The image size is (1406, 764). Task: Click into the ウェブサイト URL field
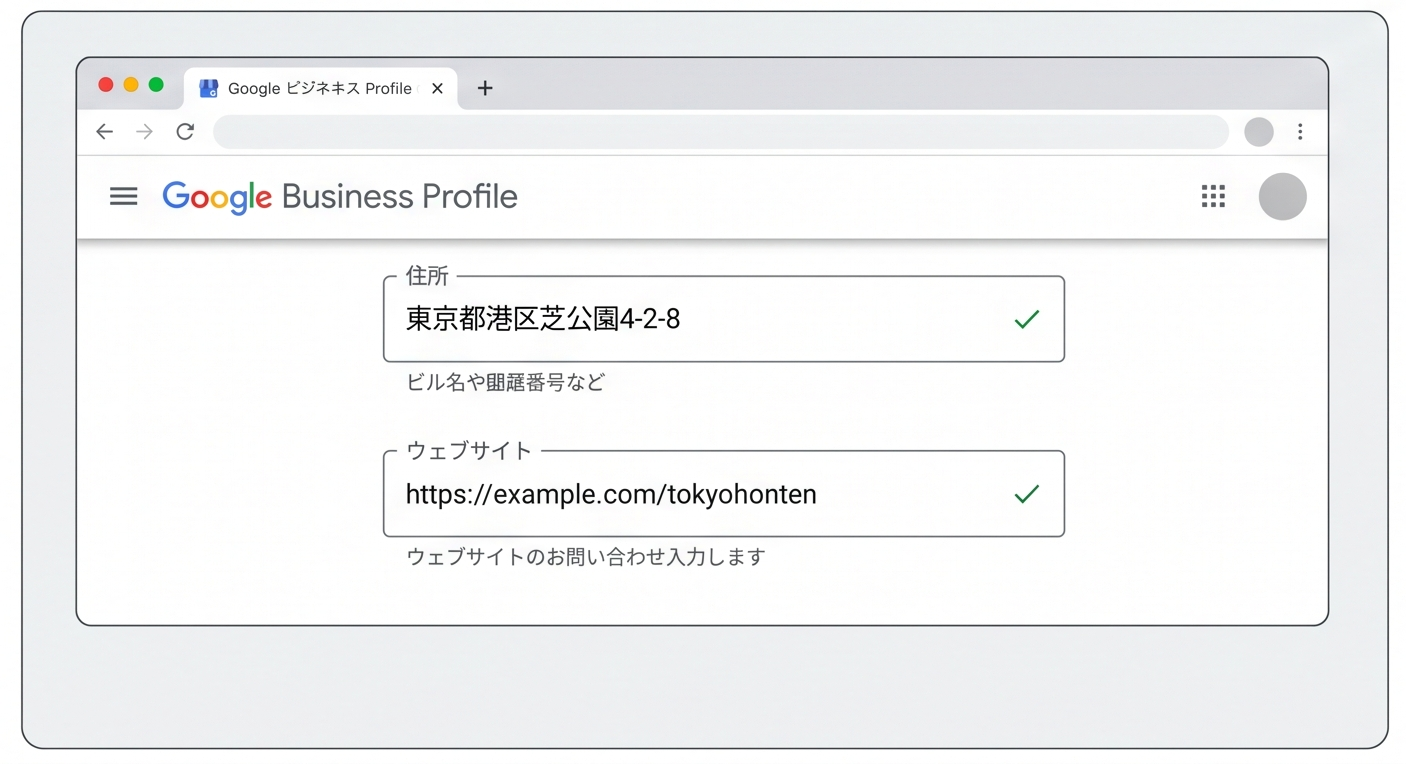click(724, 494)
